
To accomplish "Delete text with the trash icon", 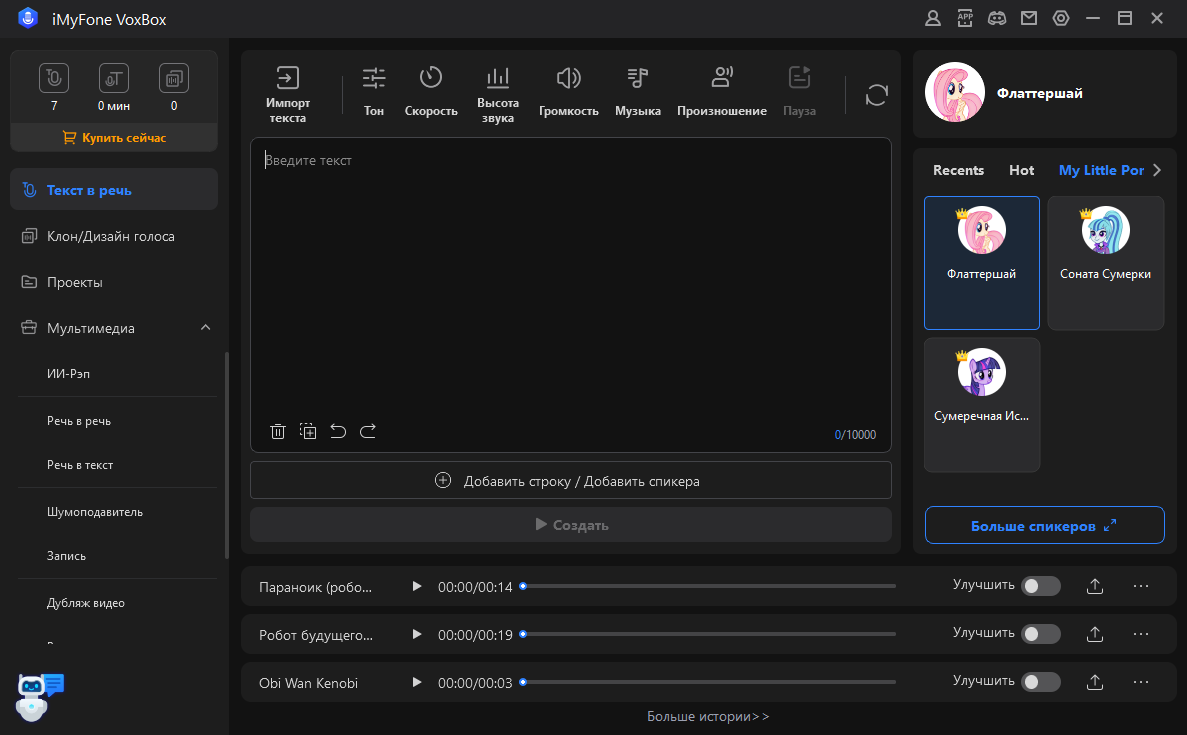I will pyautogui.click(x=278, y=431).
